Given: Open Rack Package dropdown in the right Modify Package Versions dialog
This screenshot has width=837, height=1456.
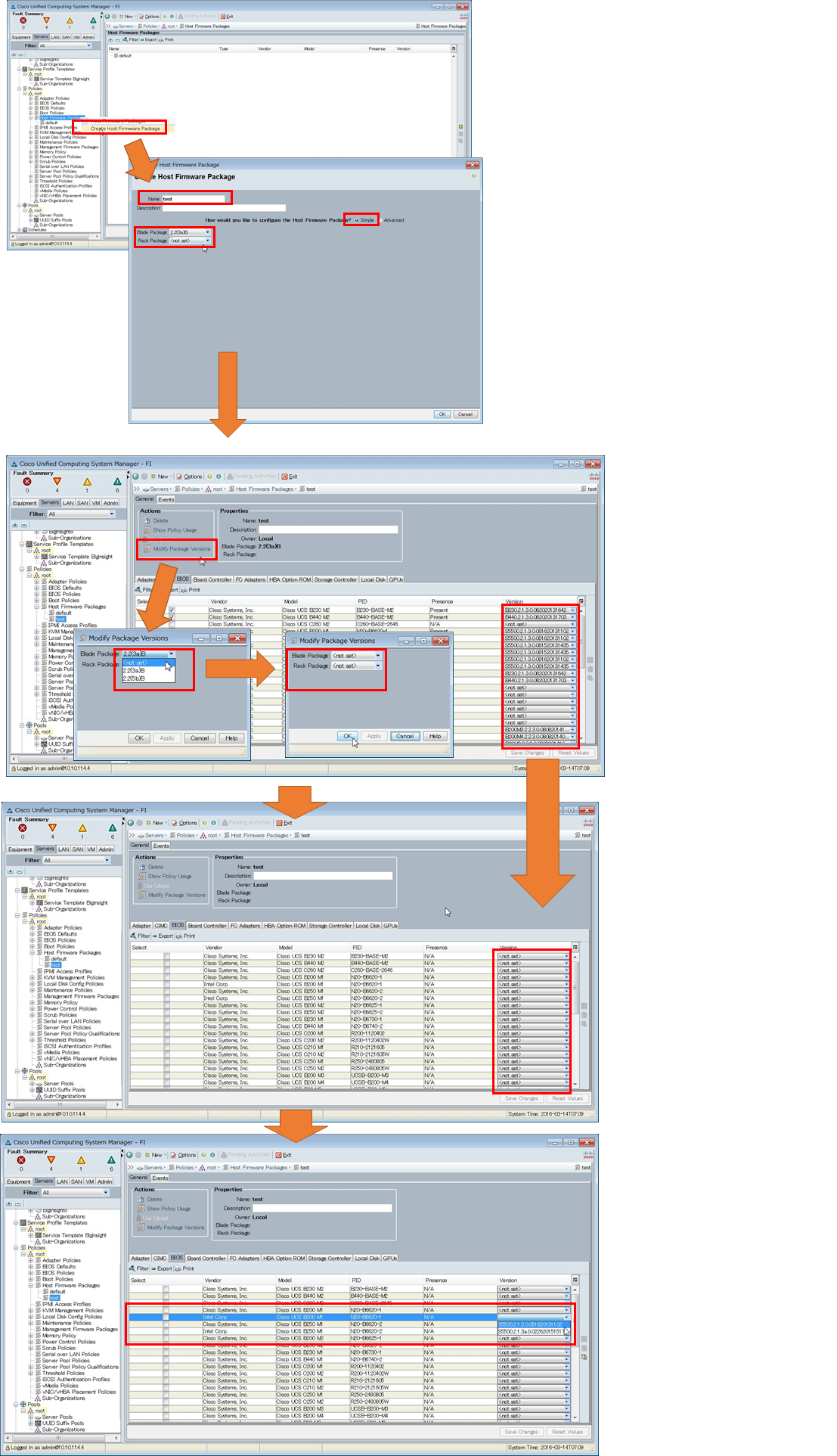Looking at the screenshot, I should click(357, 666).
